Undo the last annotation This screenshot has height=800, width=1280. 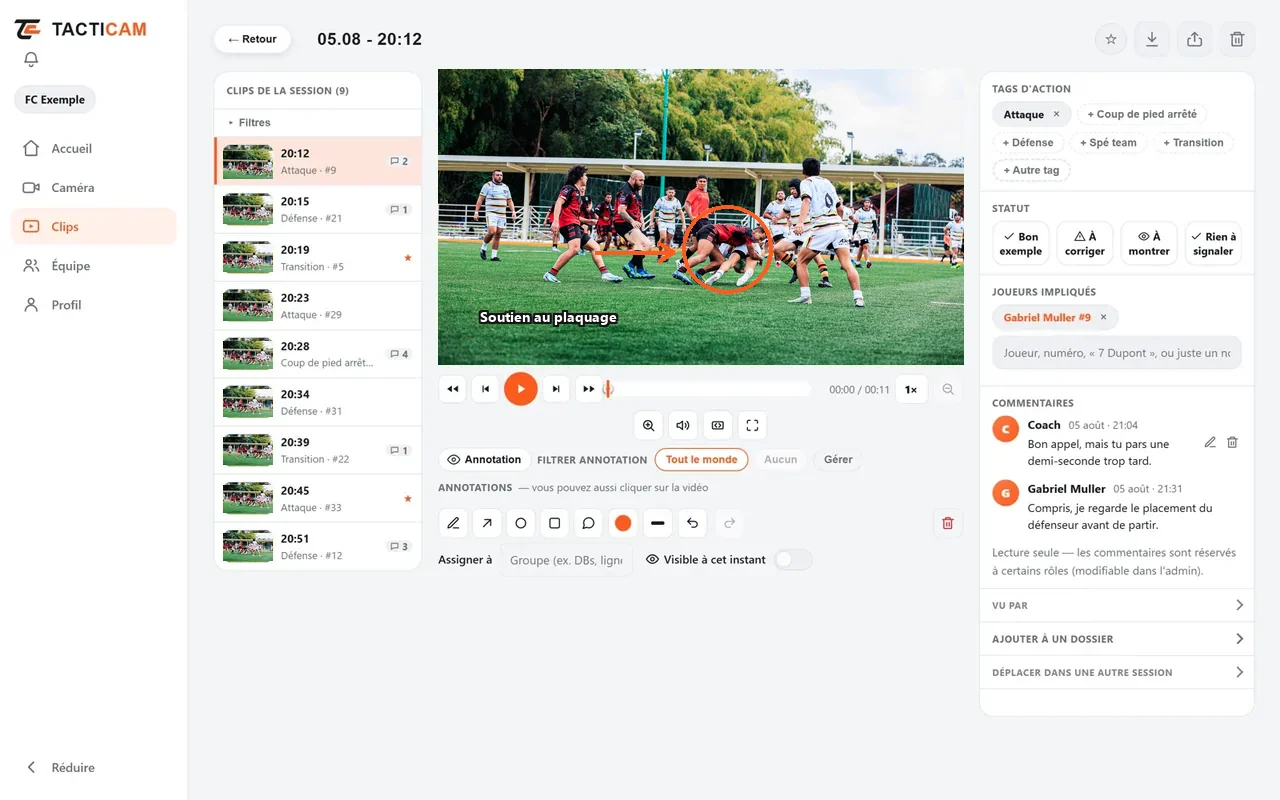point(691,523)
